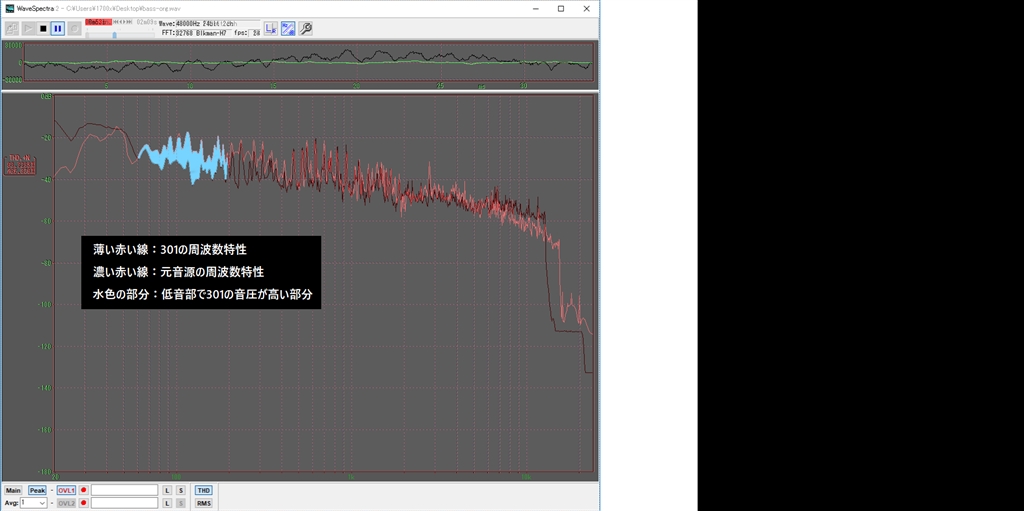Image resolution: width=1024 pixels, height=511 pixels.
Task: Click the RMS button
Action: point(203,503)
